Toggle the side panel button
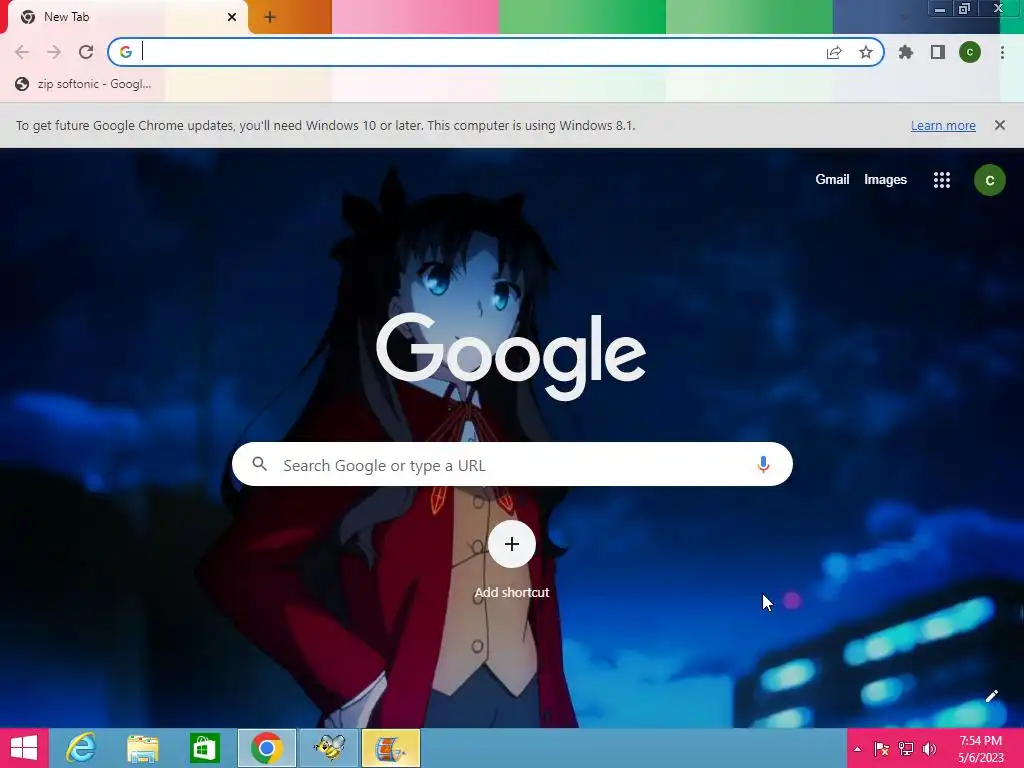The width and height of the screenshot is (1024, 768). pyautogui.click(x=938, y=52)
